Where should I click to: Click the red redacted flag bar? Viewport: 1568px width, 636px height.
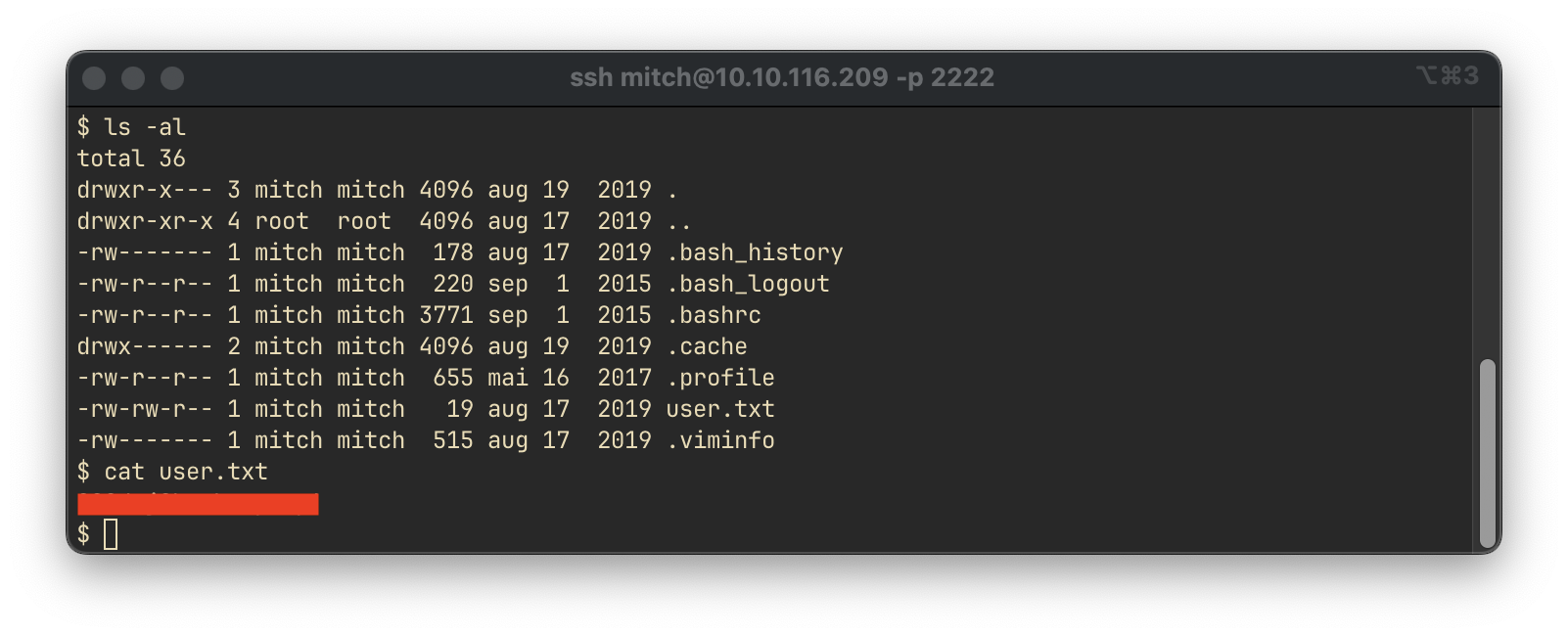tap(198, 504)
